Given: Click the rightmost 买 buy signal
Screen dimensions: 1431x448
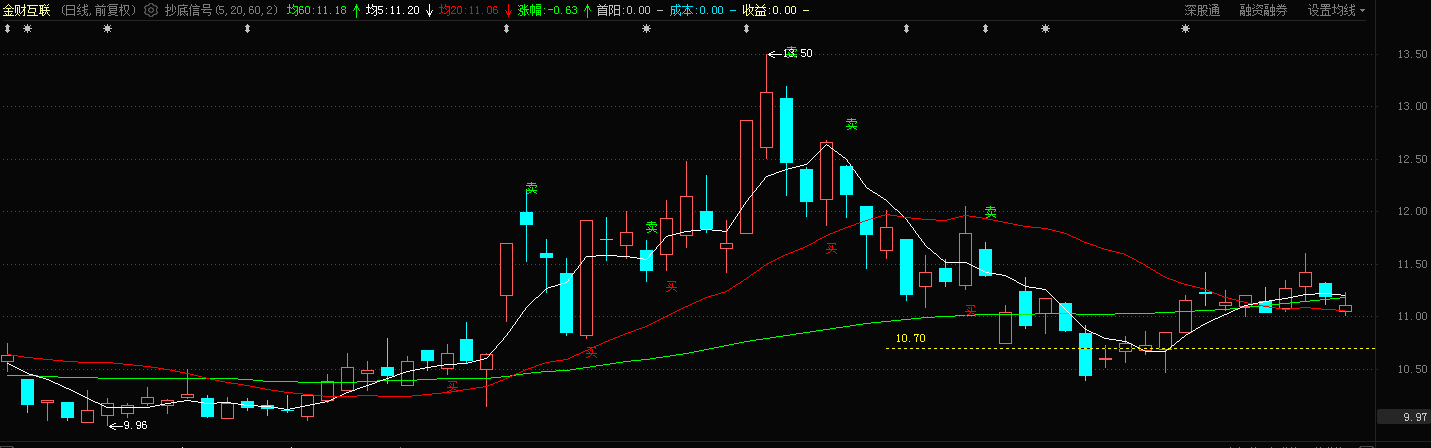Looking at the screenshot, I should click(970, 310).
